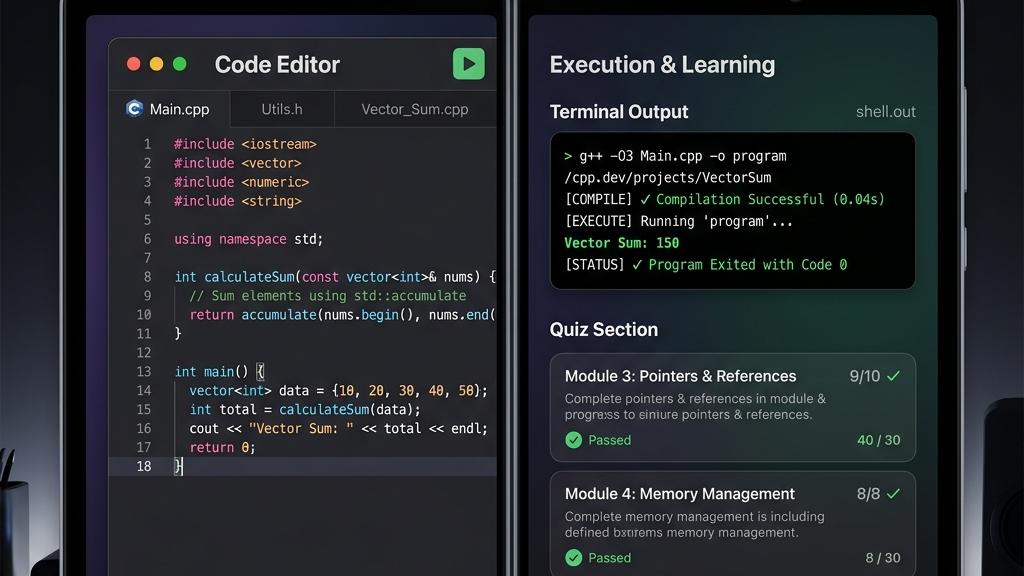Click the '#include <iostream>' line
1024x576 pixels.
click(245, 144)
